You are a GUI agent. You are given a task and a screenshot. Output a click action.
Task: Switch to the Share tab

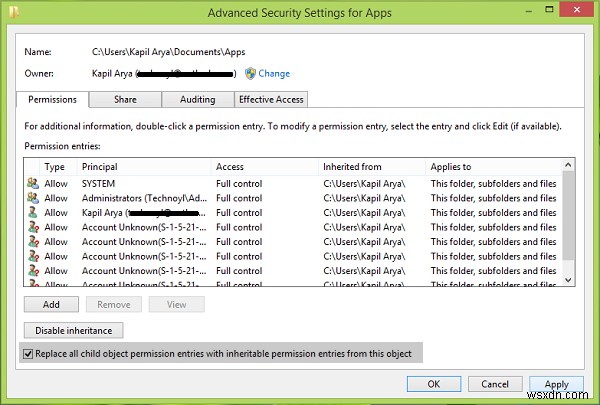point(125,100)
